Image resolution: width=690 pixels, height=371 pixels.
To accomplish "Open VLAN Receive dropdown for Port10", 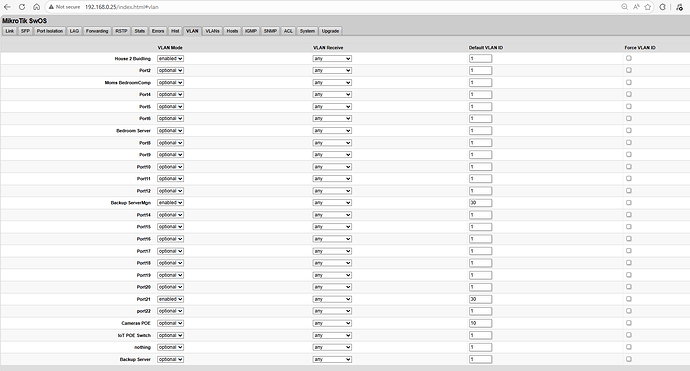I will point(332,167).
